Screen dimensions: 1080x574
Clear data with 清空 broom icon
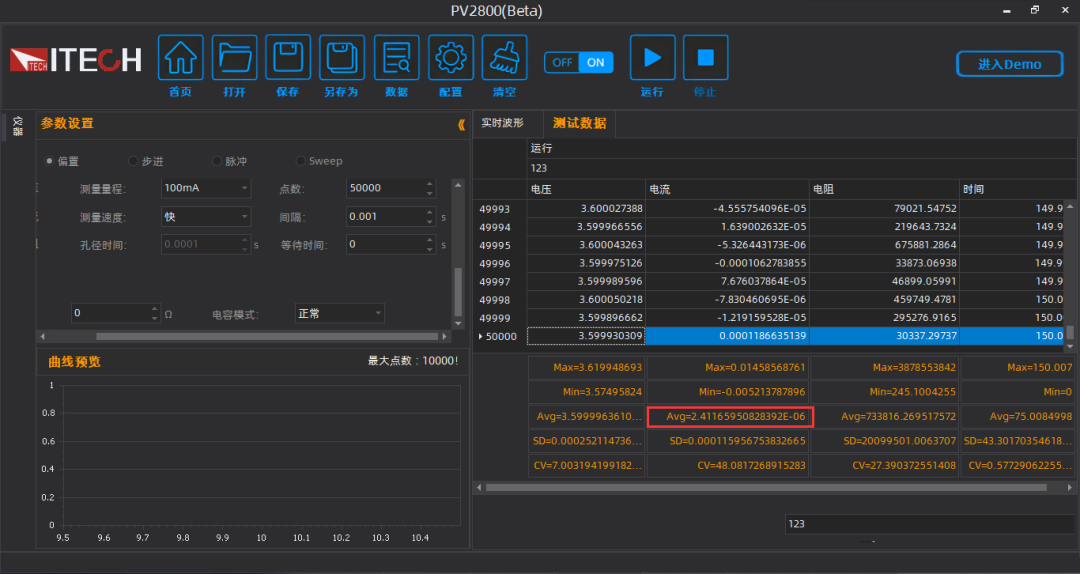tap(504, 57)
